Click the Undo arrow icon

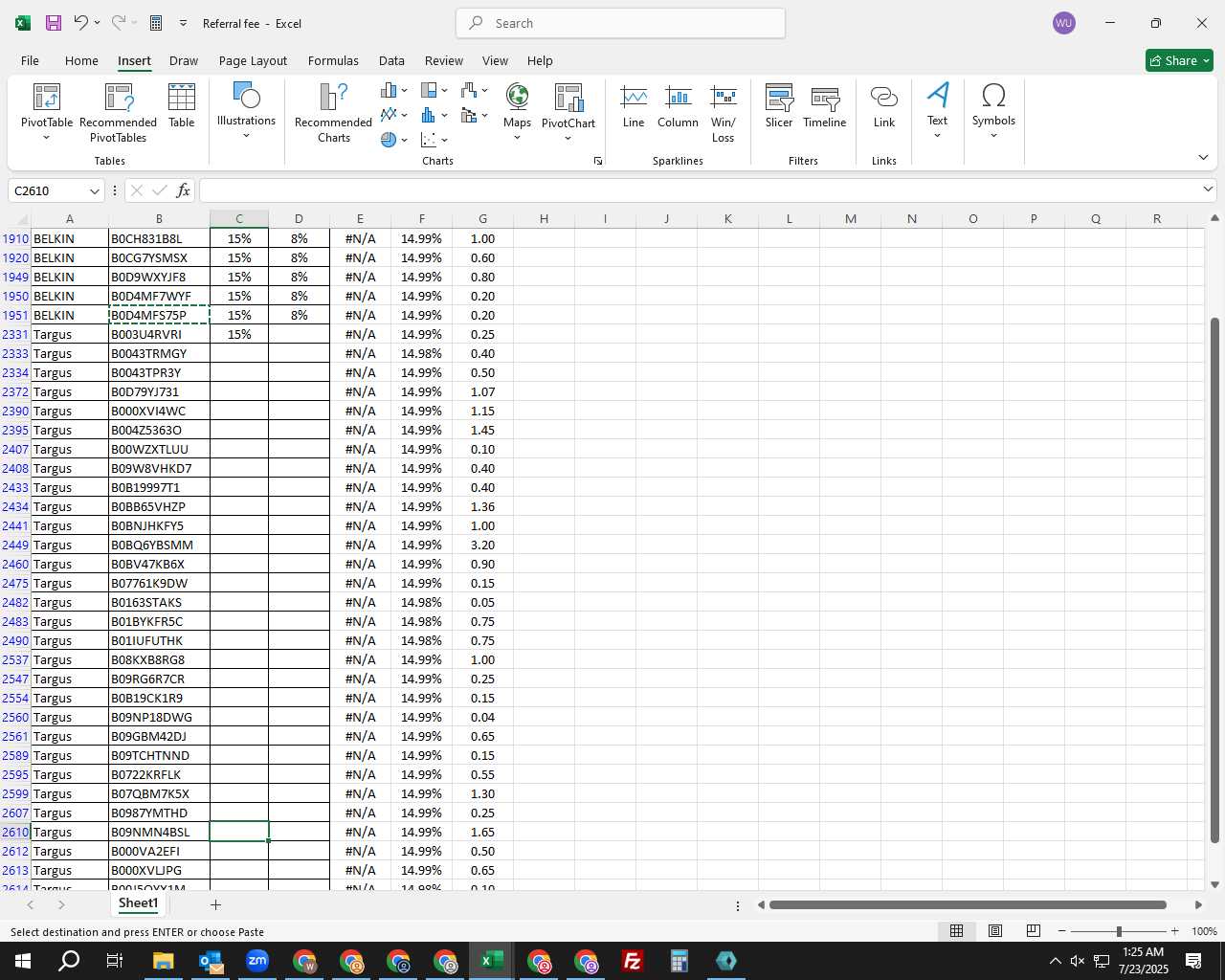(x=80, y=23)
